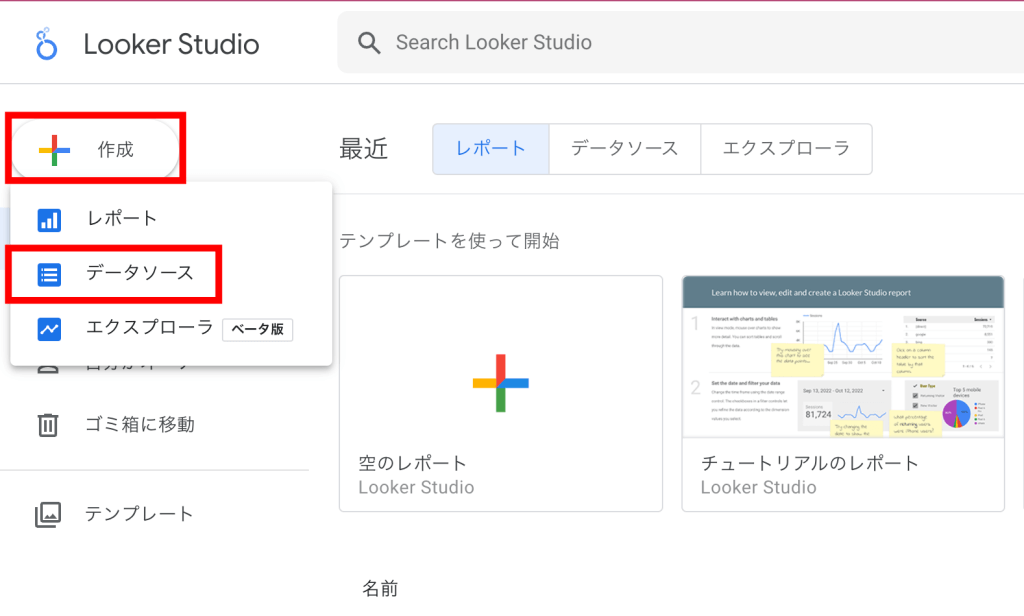This screenshot has width=1024, height=616.
Task: Choose レポート from the create menu
Action: click(171, 219)
